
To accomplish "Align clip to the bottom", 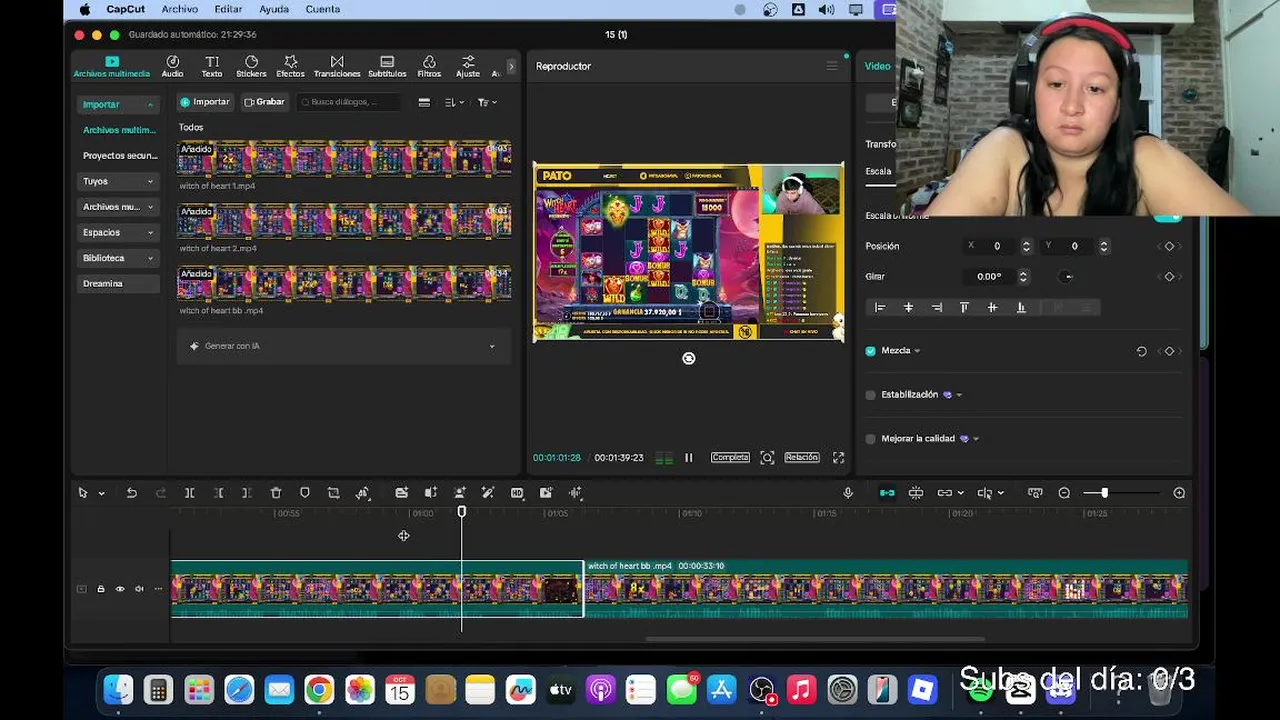I will 1021,308.
